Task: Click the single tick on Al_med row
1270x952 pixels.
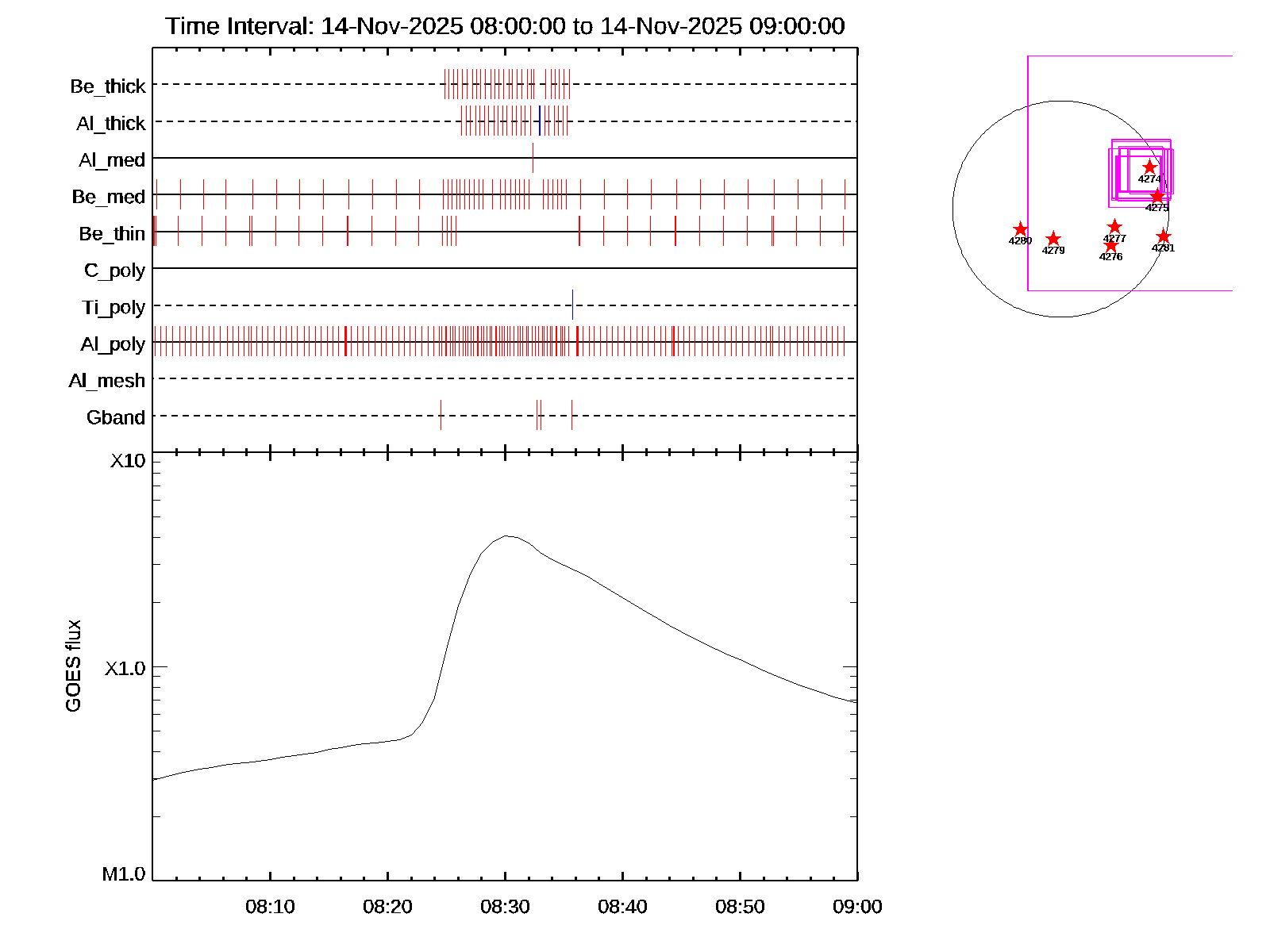Action: click(x=533, y=158)
